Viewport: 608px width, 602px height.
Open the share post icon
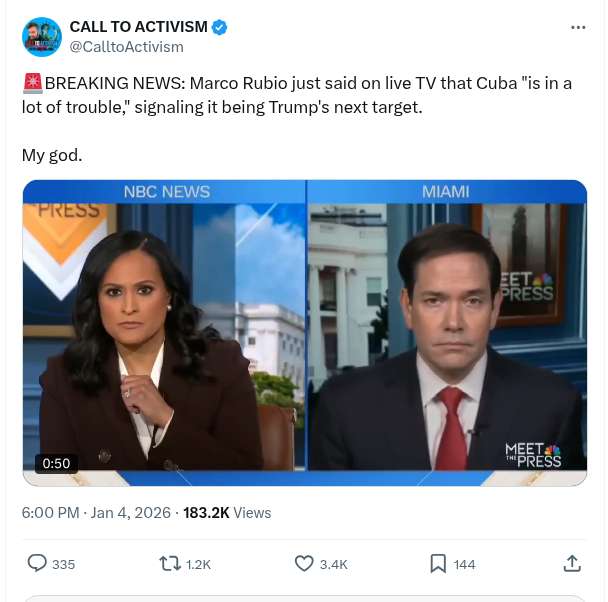point(572,564)
